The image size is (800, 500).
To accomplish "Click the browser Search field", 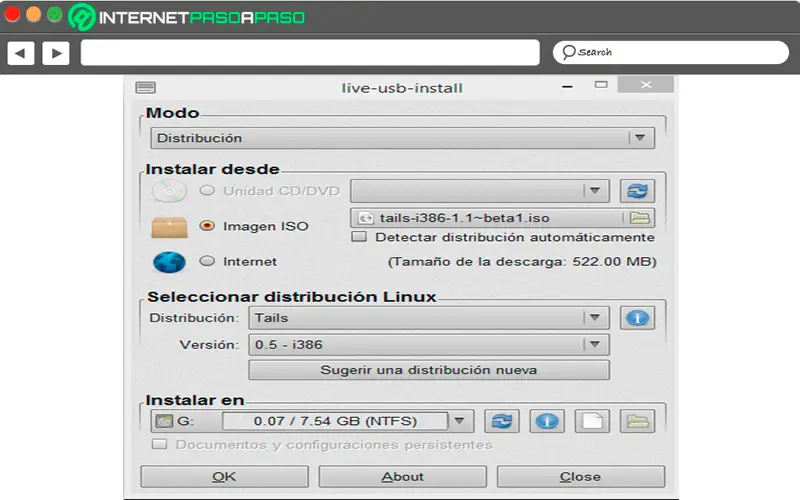I will tap(670, 53).
